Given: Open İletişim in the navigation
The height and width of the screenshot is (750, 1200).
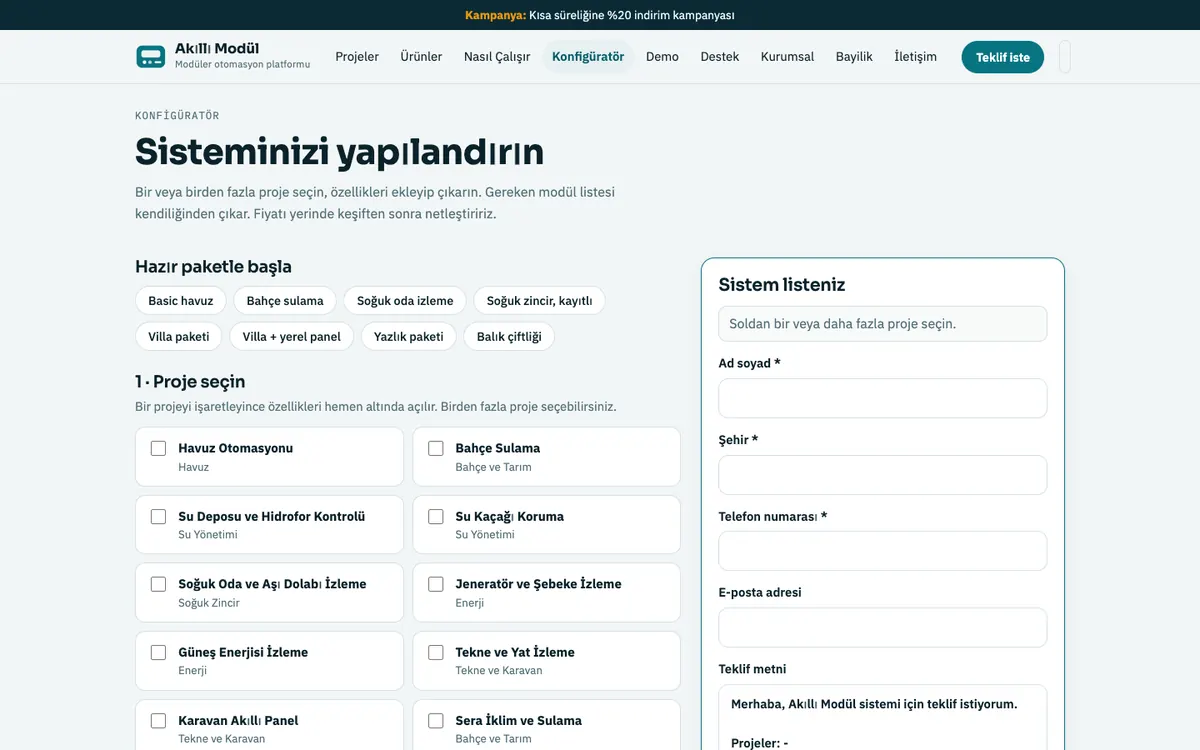Looking at the screenshot, I should click(915, 57).
